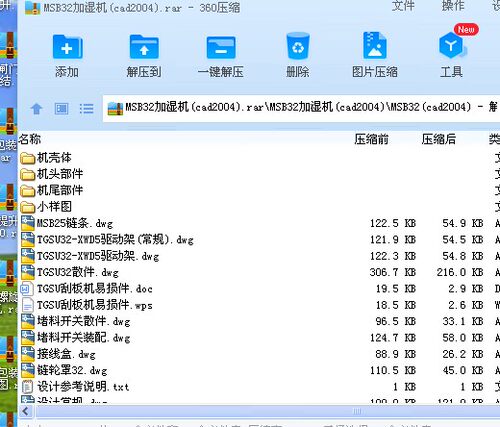Click the 360压缩 title bar app icon
500x427 pixels.
(33, 7)
